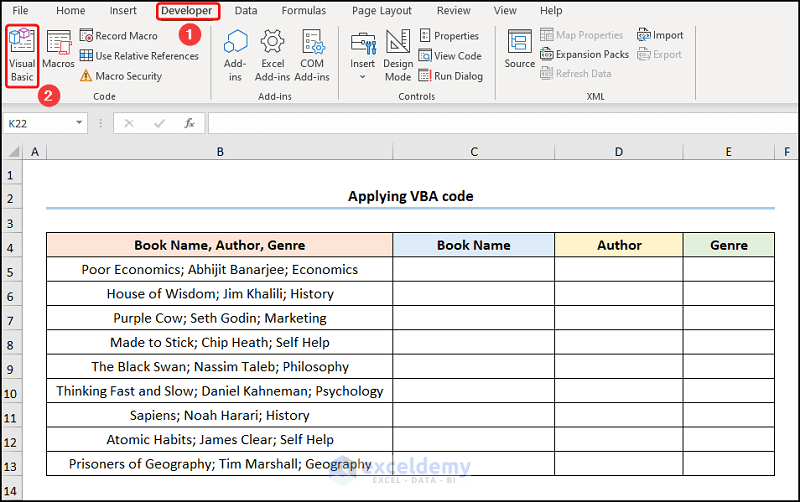Switch to the Insert ribbon tab
This screenshot has height=502, width=800.
coord(123,11)
